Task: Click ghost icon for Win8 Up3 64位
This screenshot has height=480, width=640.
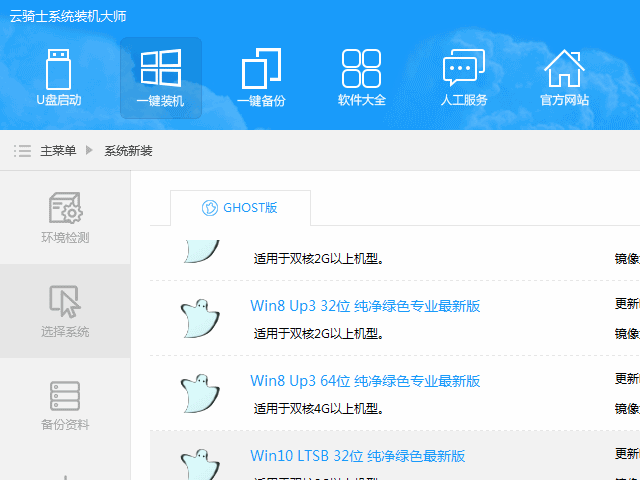Action: (200, 393)
